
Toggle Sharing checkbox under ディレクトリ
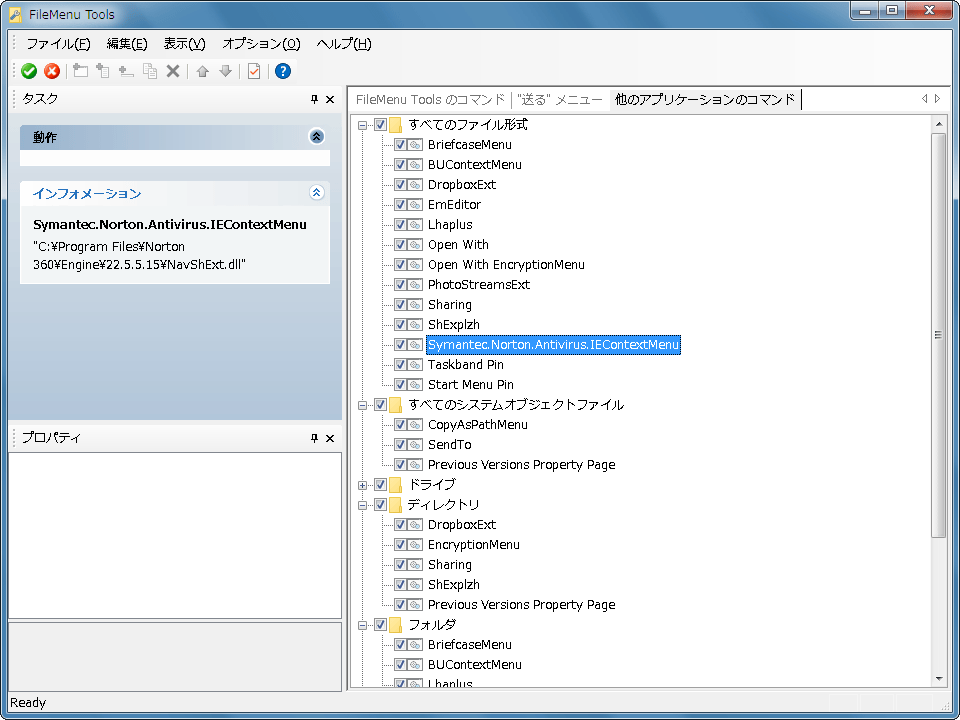tap(400, 564)
